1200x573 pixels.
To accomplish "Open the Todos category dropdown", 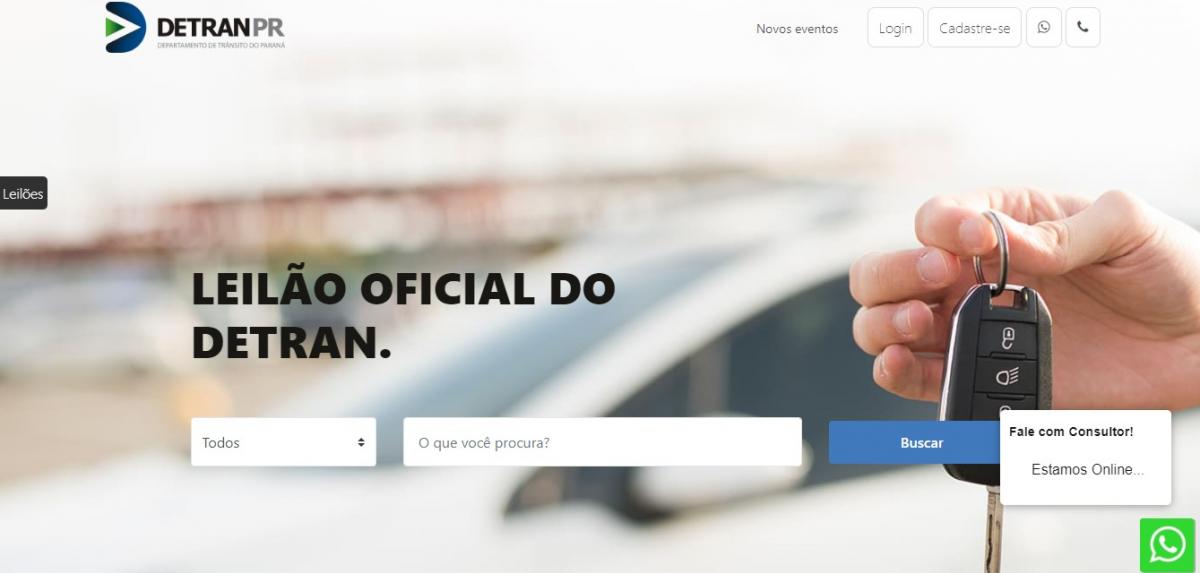I will coord(284,442).
